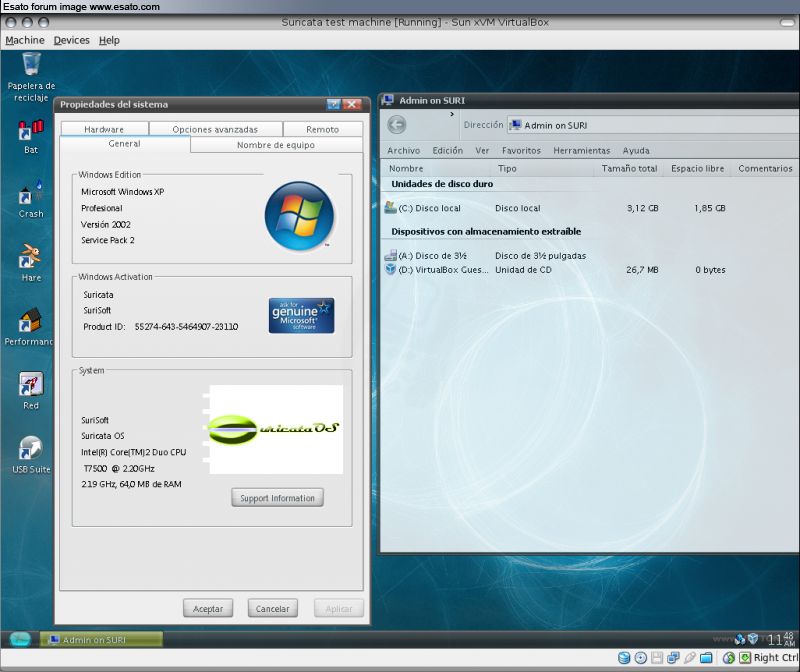Click the Cancelar button
This screenshot has width=800, height=672.
point(272,608)
